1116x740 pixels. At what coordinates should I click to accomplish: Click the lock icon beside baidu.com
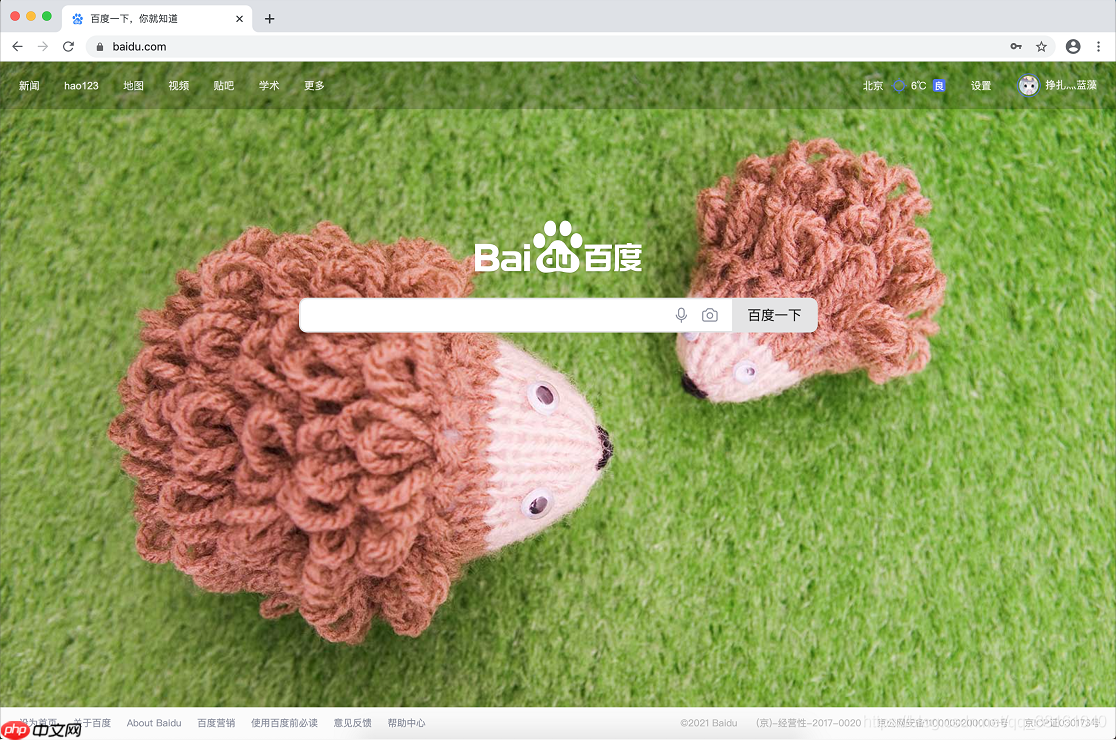click(100, 46)
